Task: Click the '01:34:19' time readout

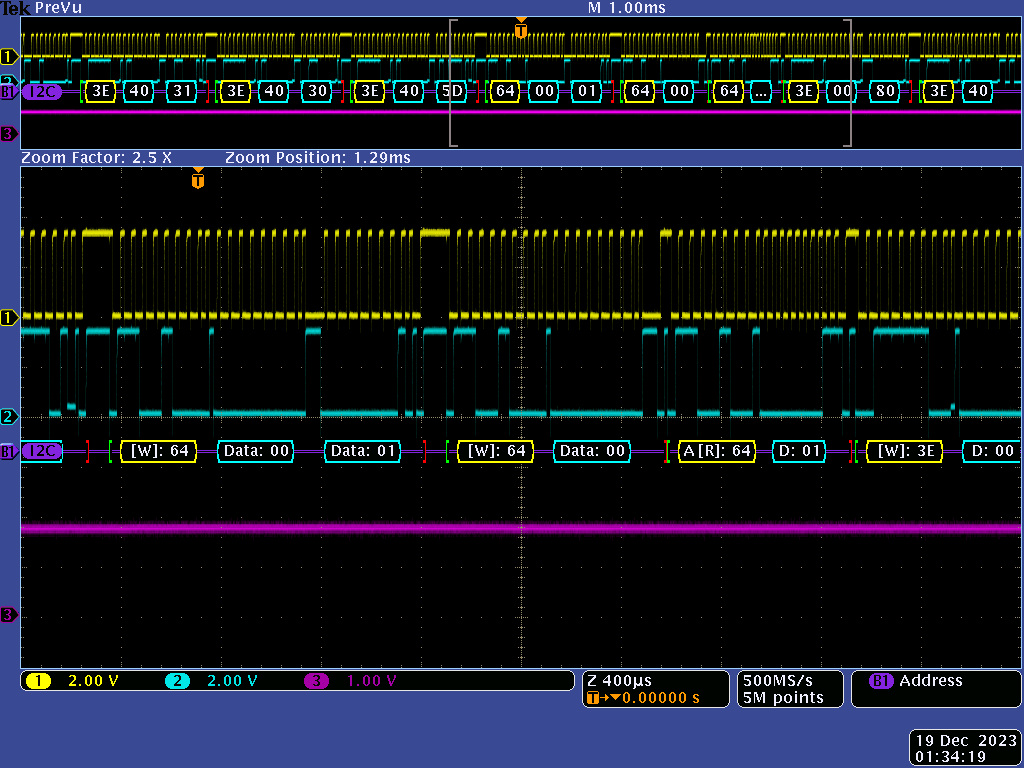Action: (x=950, y=757)
